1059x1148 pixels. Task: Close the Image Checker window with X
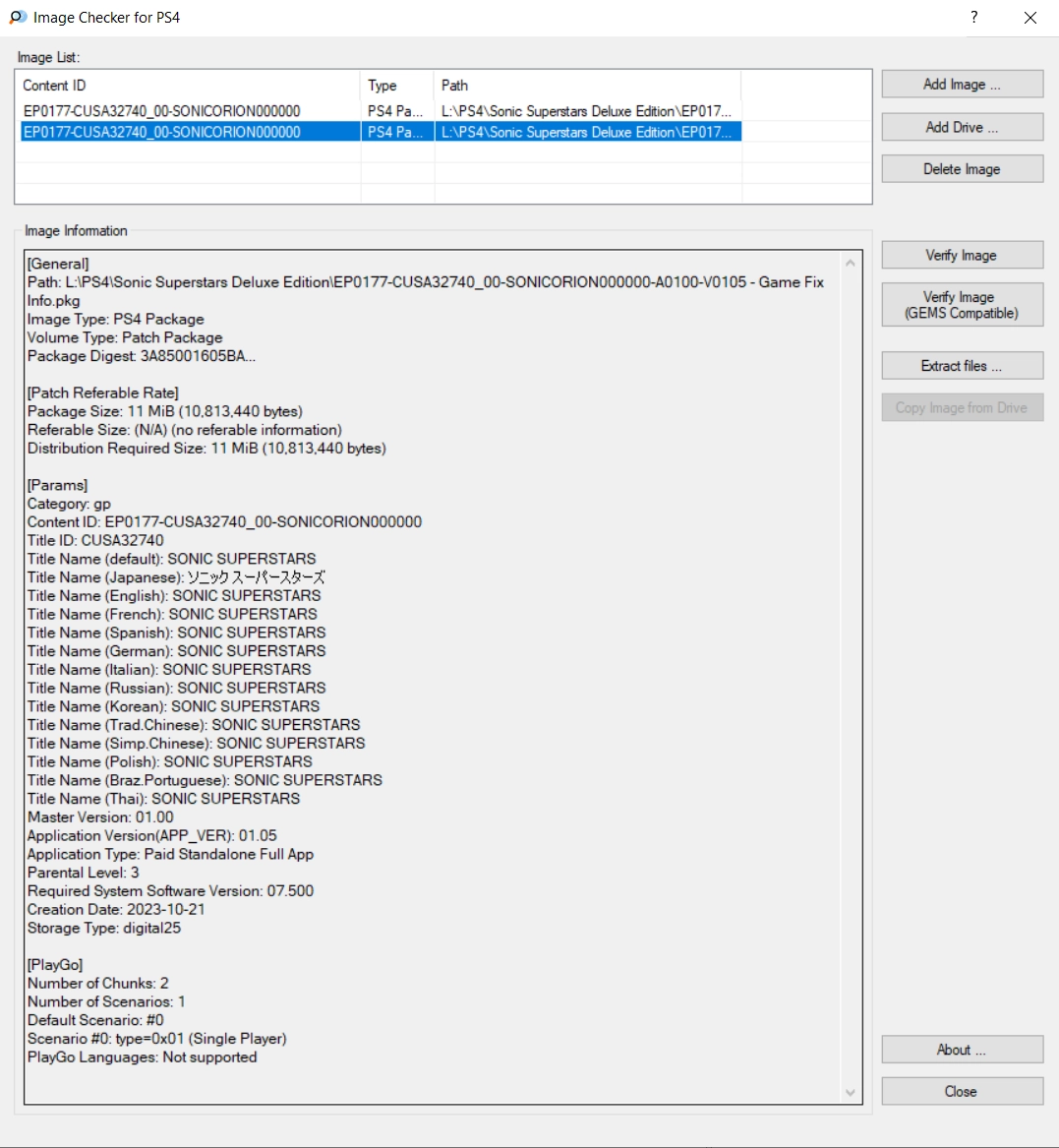[x=1030, y=18]
